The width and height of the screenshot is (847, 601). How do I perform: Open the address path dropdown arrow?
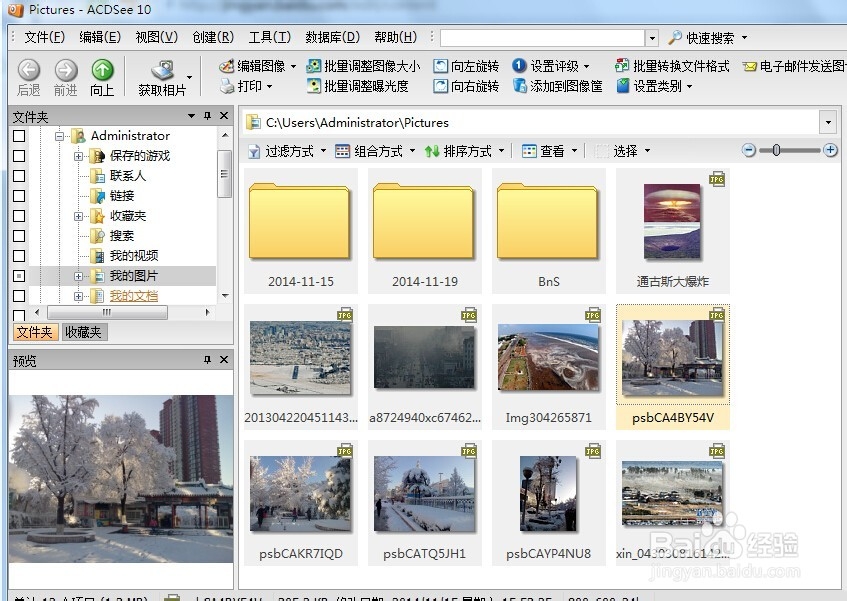[828, 123]
